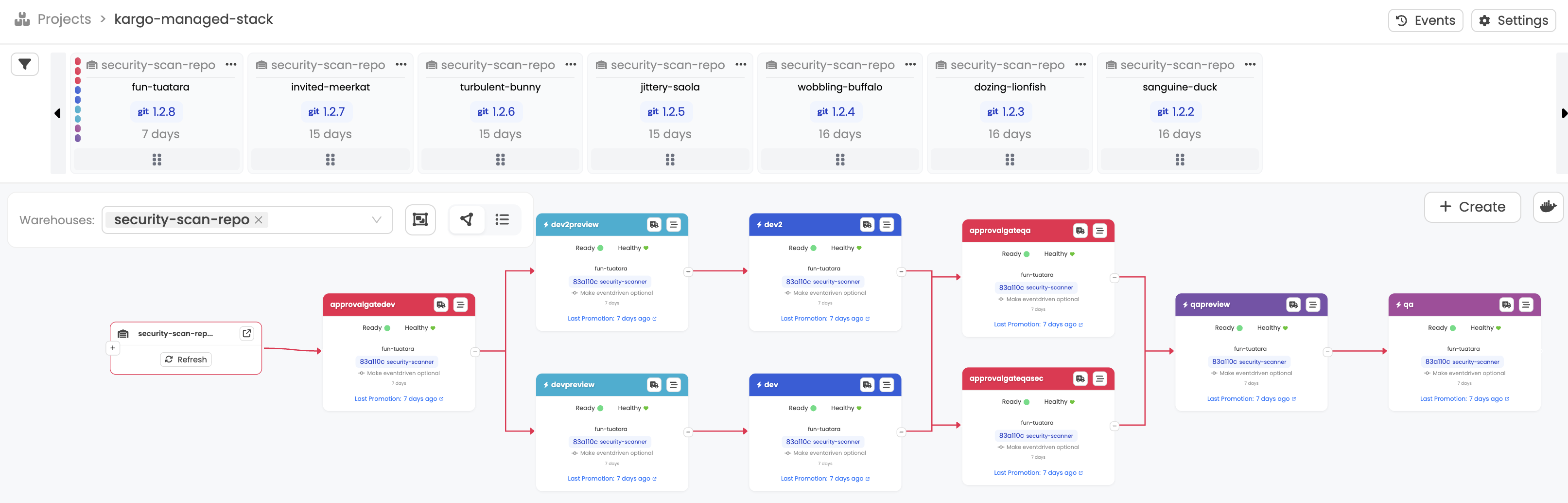
Task: Open the dozing-lionfish freight options menu
Action: coord(1080,65)
